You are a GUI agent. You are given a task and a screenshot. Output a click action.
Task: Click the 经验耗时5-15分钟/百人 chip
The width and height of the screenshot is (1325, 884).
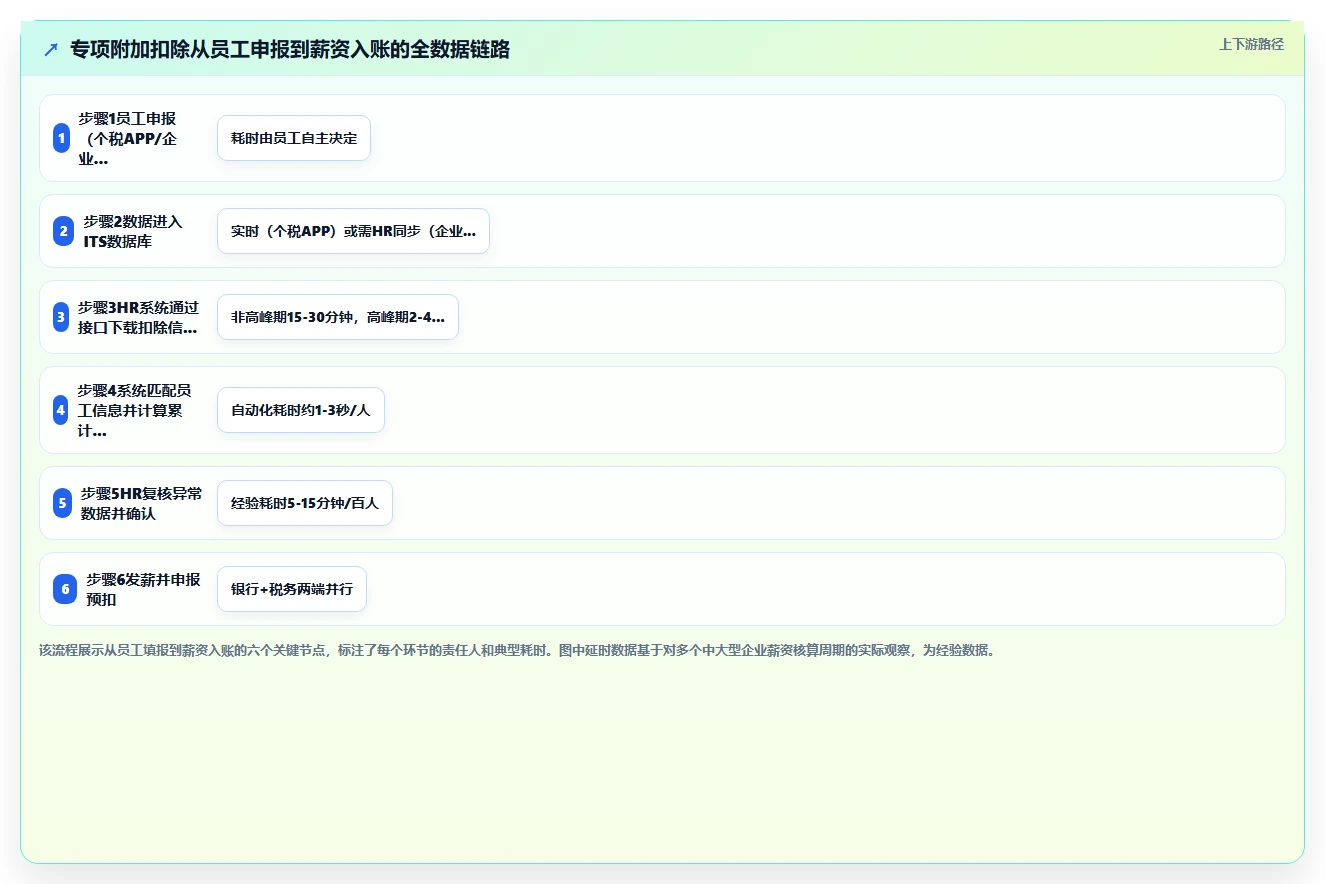(305, 503)
